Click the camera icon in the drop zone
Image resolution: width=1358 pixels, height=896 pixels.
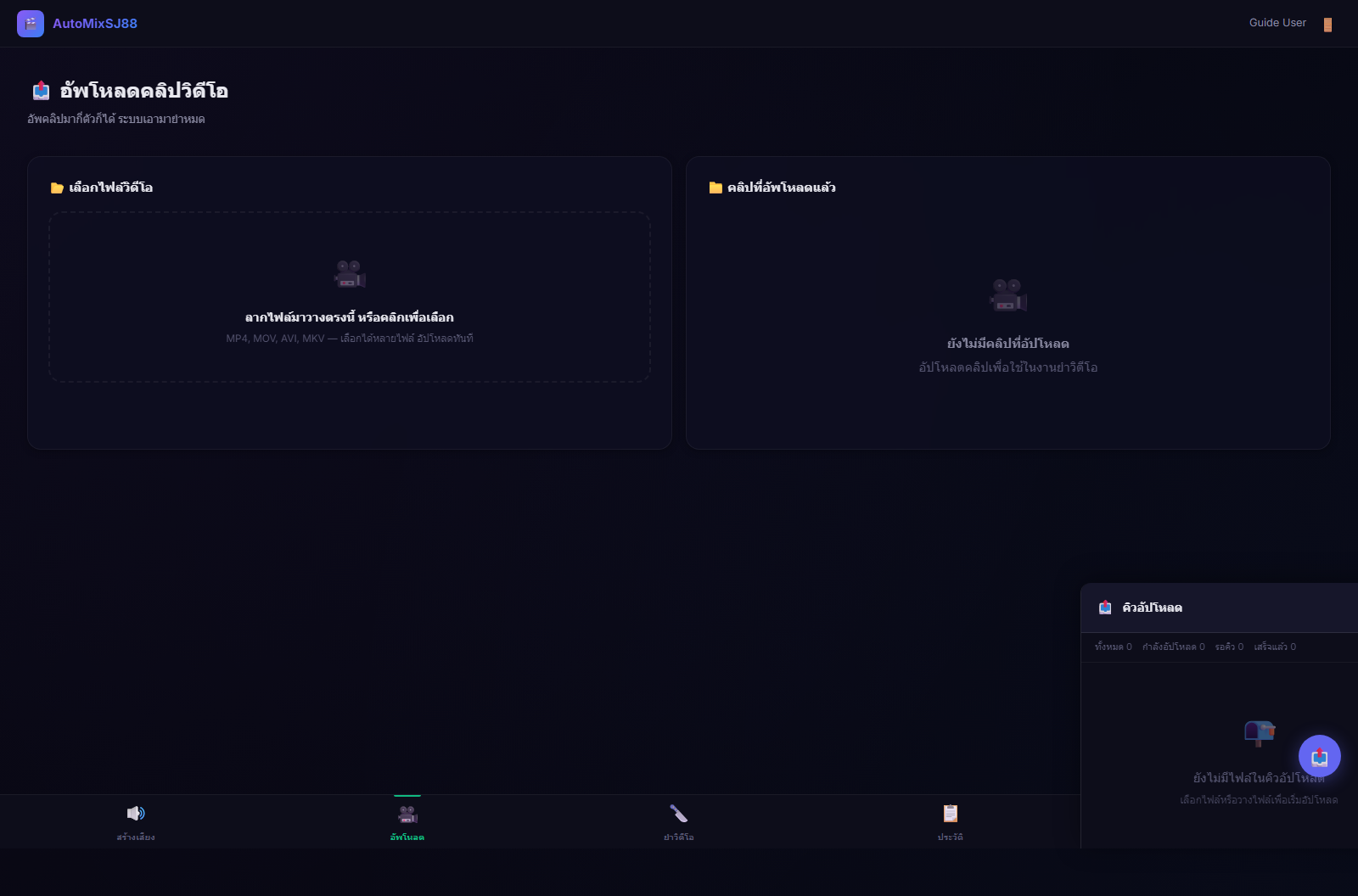coord(350,274)
